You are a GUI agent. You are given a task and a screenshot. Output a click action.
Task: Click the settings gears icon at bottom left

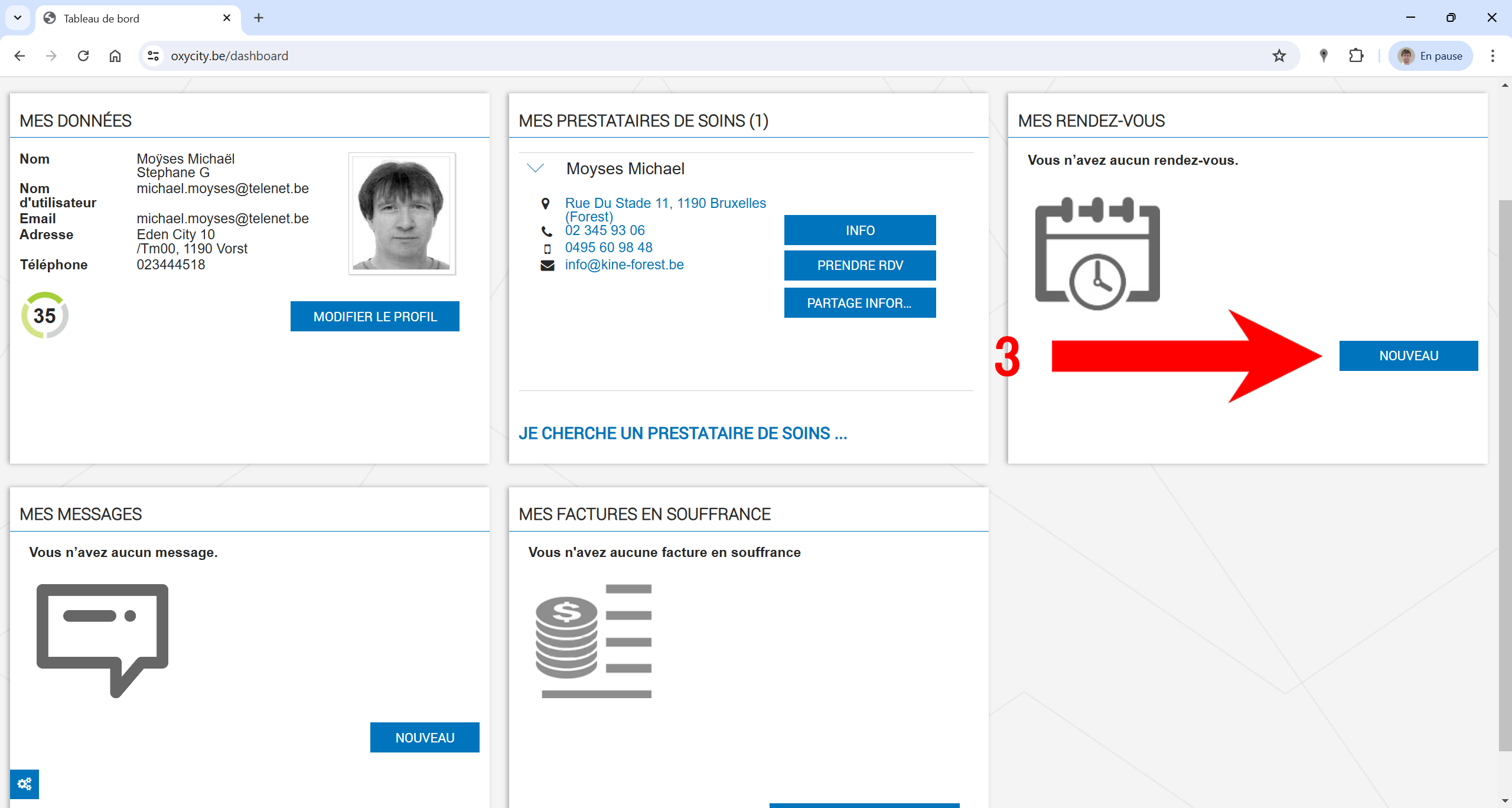point(24,784)
